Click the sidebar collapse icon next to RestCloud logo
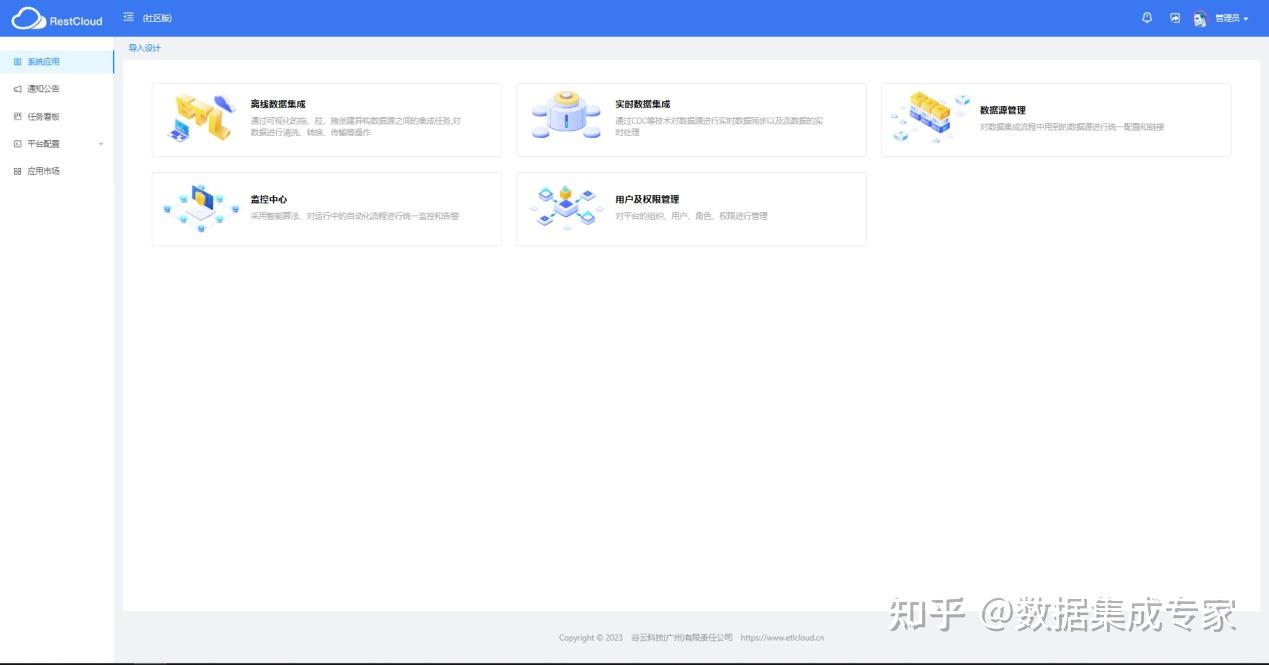Viewport: 1269px width, 665px height. pos(126,17)
